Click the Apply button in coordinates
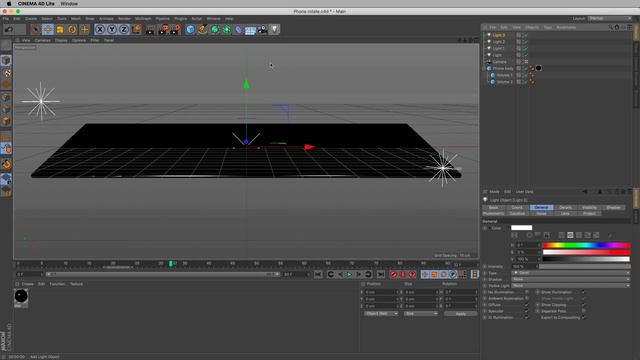 (460, 314)
